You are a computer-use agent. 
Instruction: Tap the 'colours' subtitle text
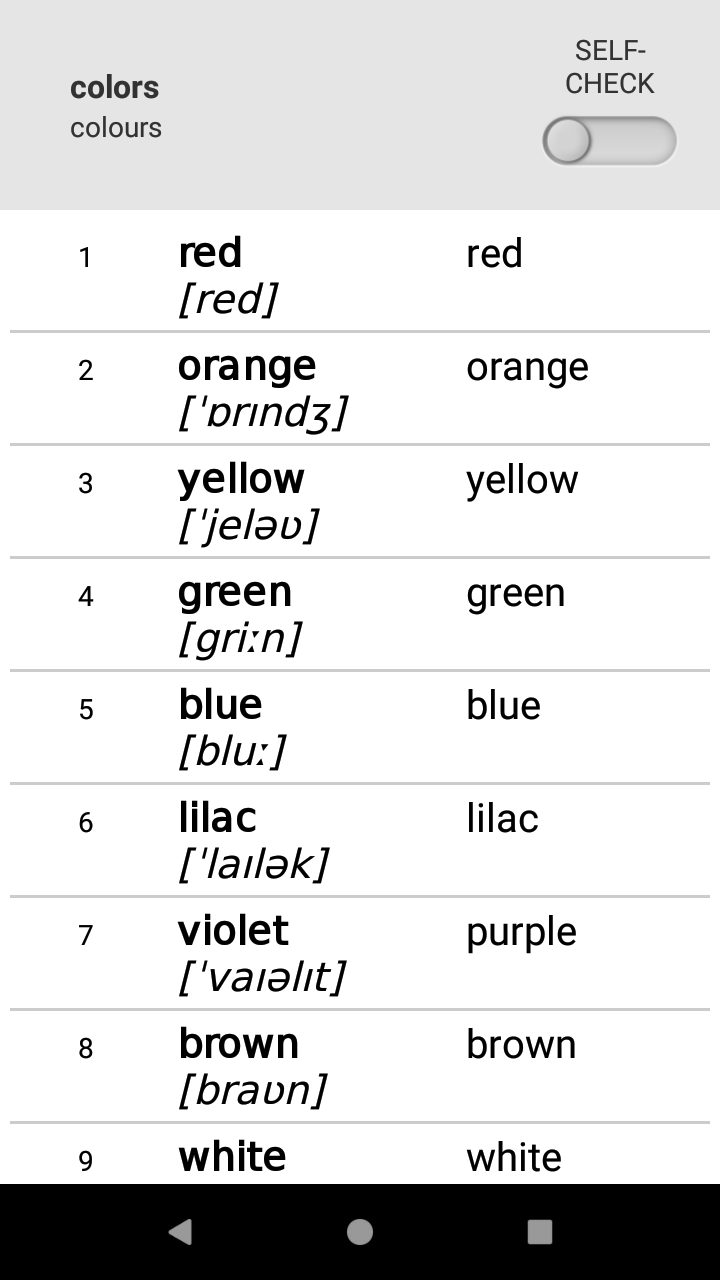point(116,128)
